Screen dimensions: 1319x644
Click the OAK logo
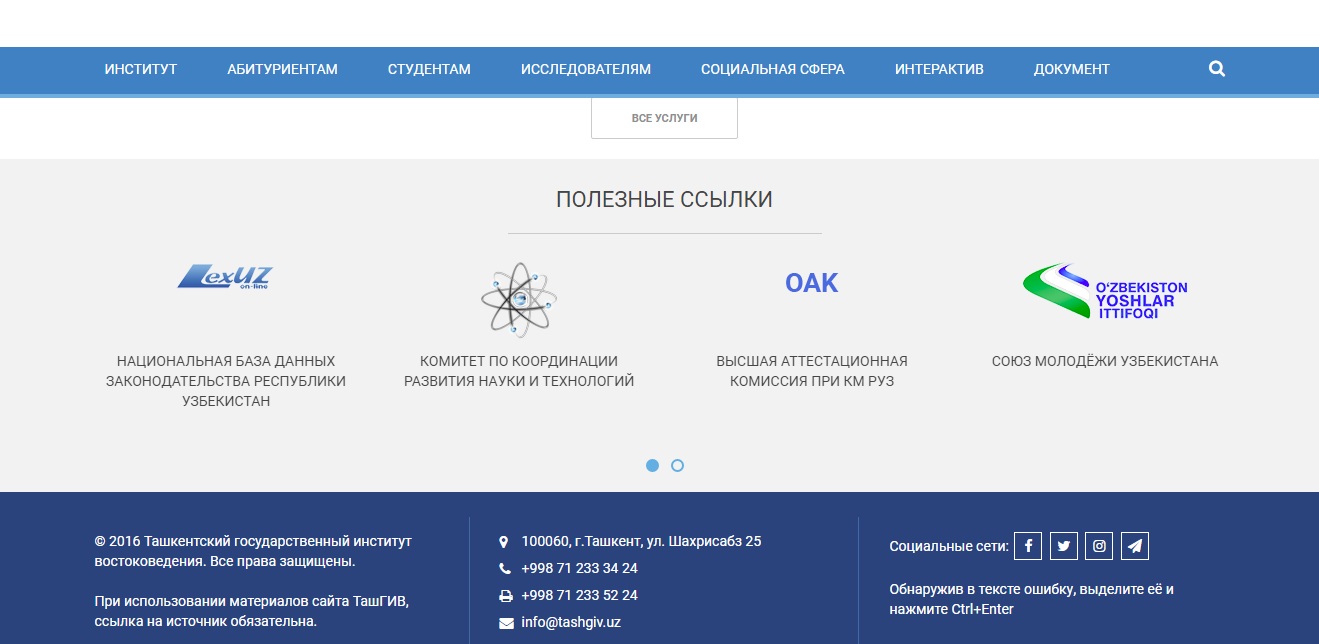coord(812,283)
